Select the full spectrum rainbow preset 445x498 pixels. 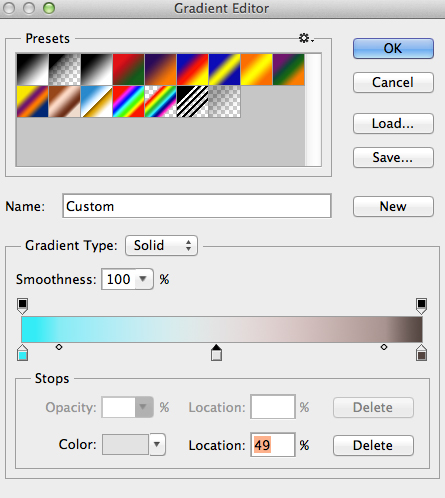click(x=128, y=101)
